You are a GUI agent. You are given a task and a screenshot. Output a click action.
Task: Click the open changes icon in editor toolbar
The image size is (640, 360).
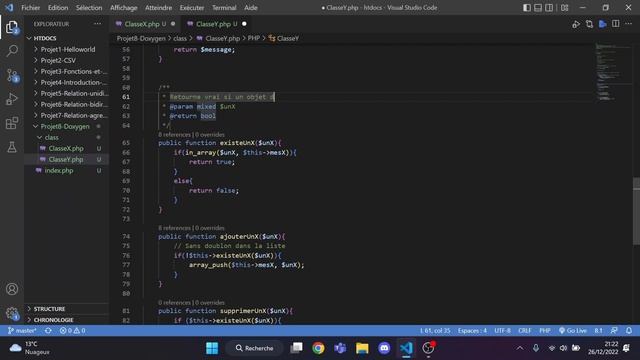[x=589, y=24]
